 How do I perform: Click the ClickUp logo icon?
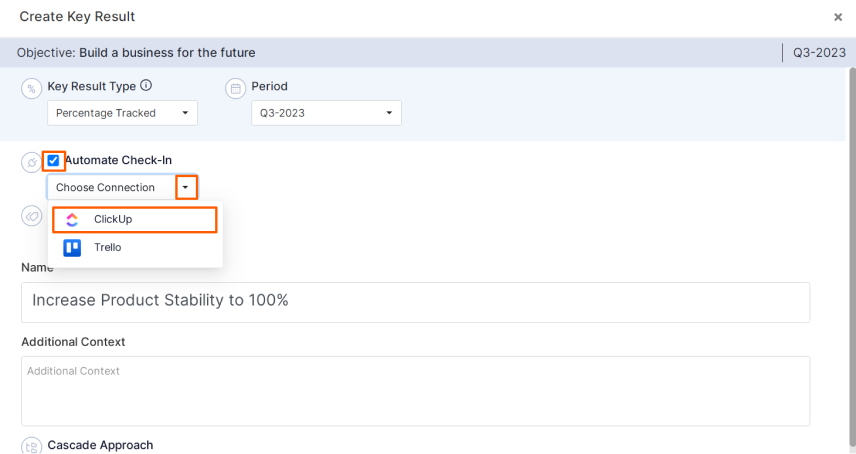72,219
